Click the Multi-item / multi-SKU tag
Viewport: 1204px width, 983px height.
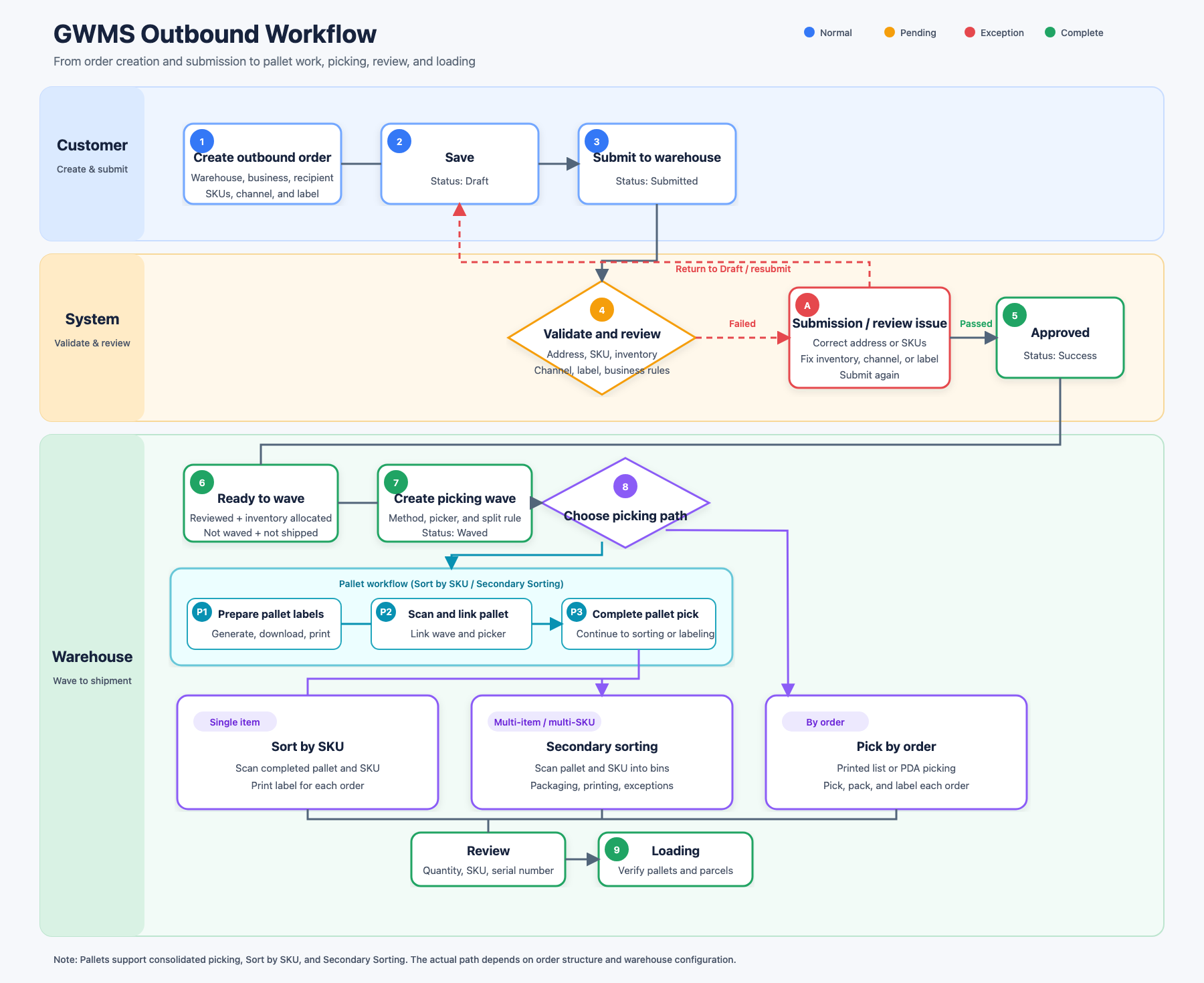[x=544, y=722]
